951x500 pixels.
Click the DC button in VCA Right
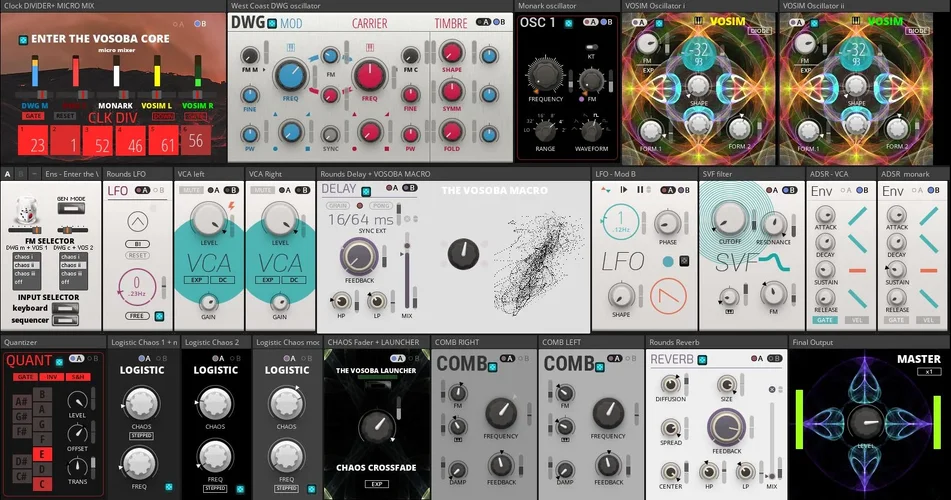point(294,280)
